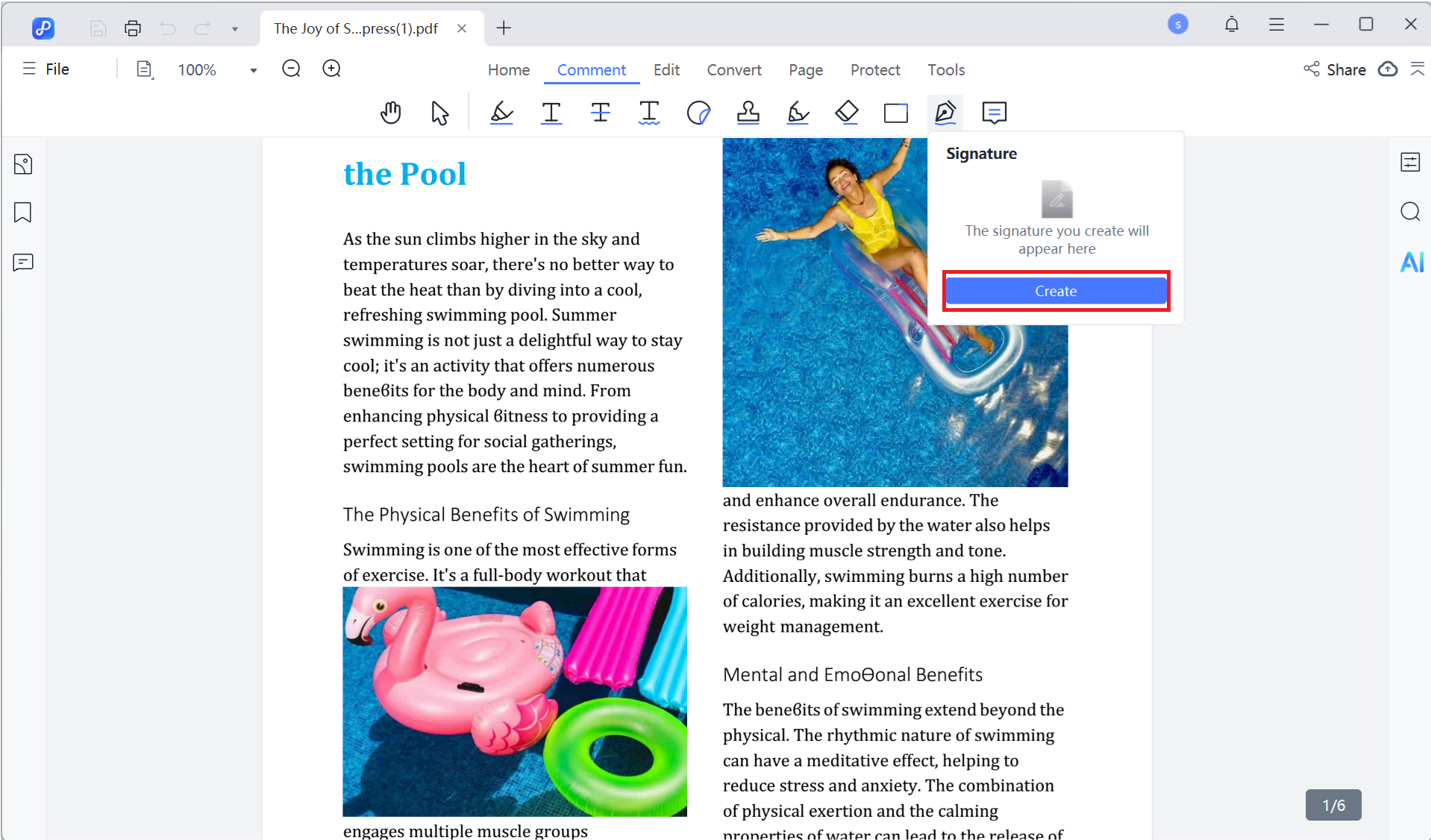The width and height of the screenshot is (1431, 840).
Task: Expand the quick access toolbar dropdown
Action: [x=234, y=29]
